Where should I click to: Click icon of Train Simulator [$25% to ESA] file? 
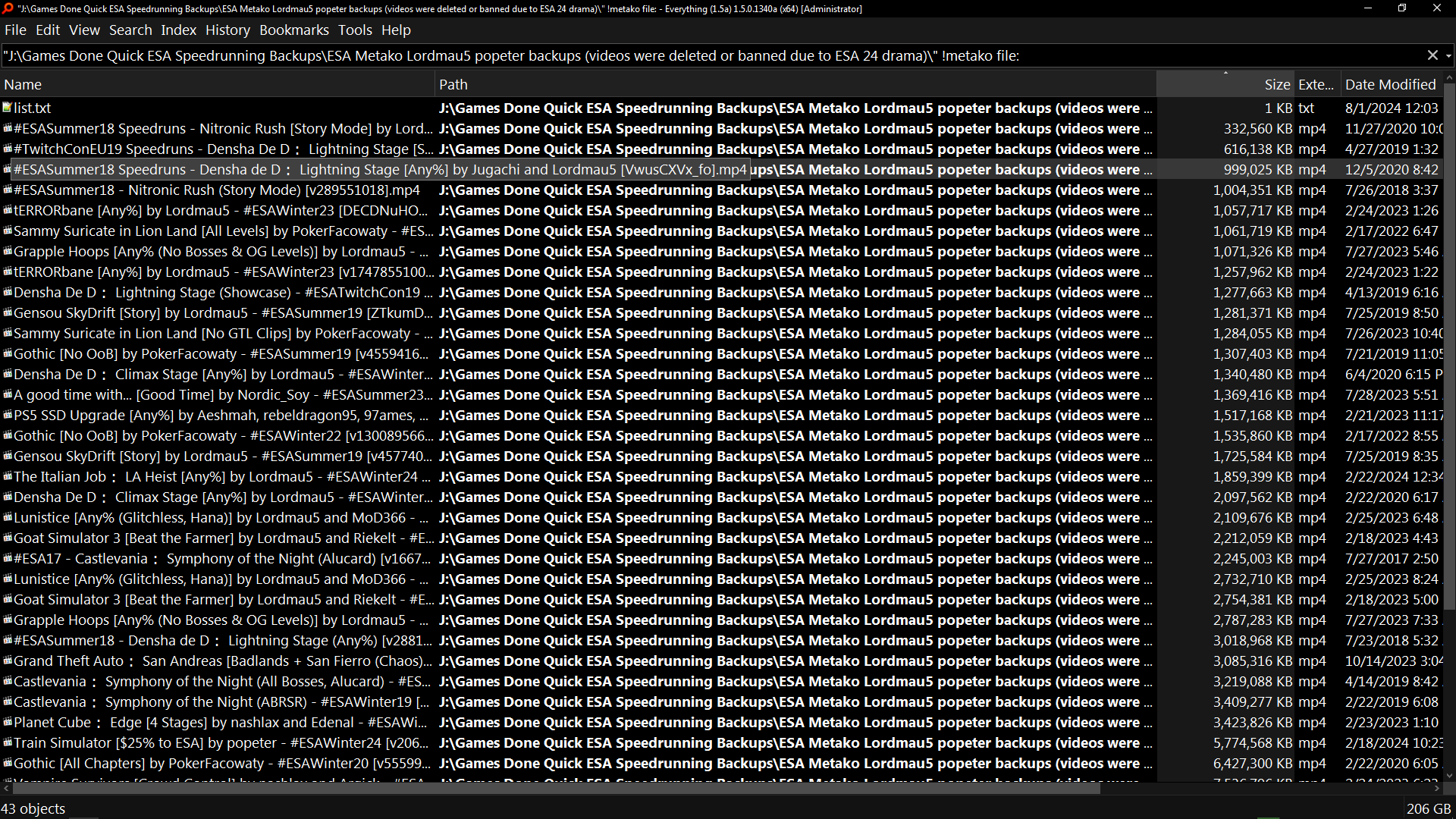[8, 742]
